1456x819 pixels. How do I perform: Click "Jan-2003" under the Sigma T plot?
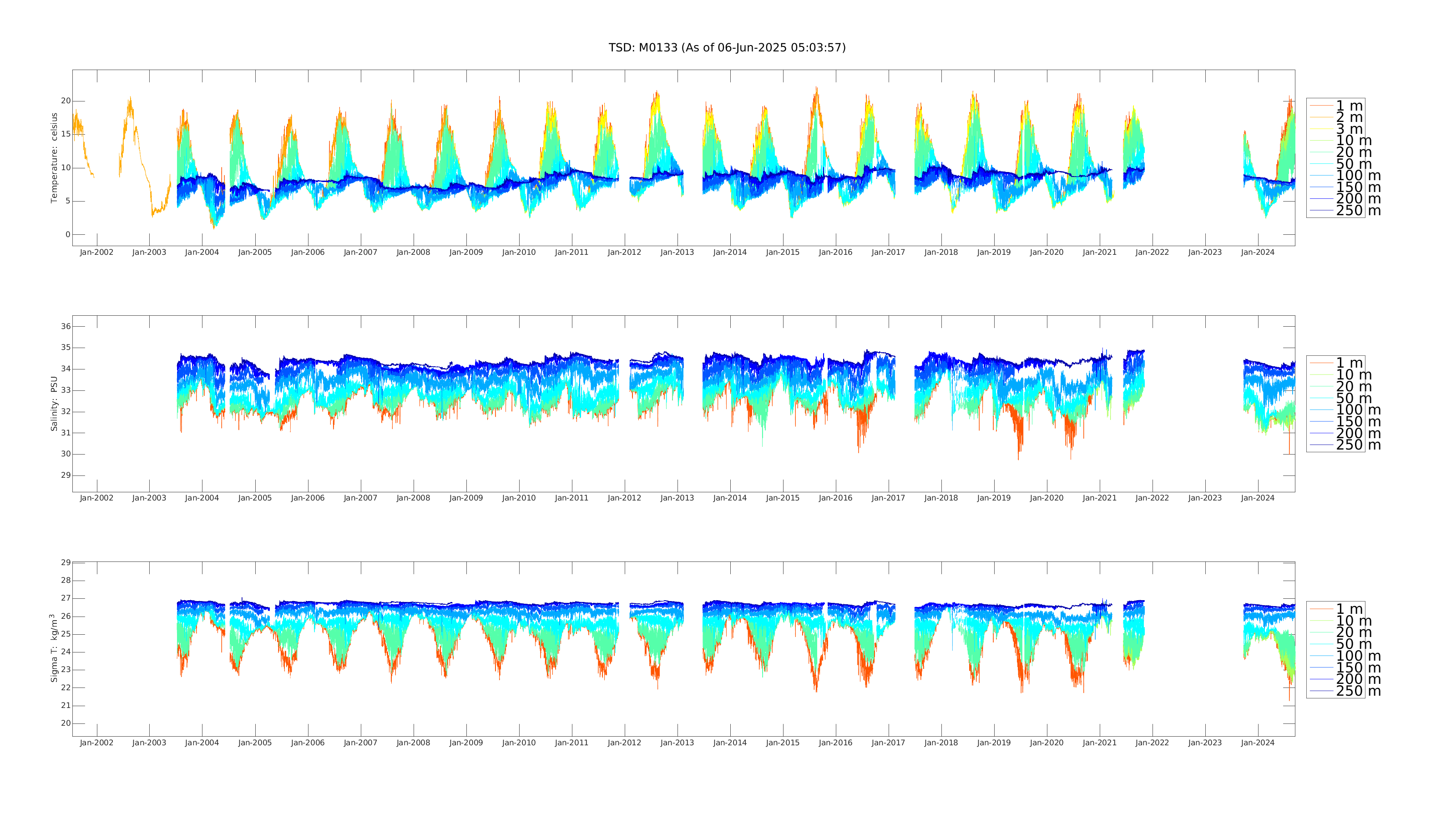[x=149, y=743]
